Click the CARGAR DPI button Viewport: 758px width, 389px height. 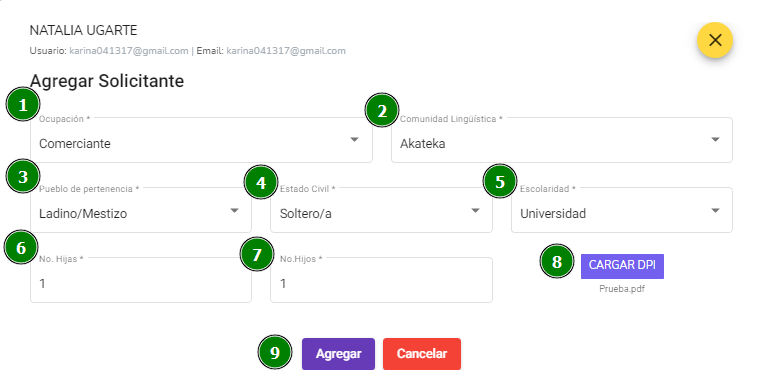pyautogui.click(x=622, y=266)
